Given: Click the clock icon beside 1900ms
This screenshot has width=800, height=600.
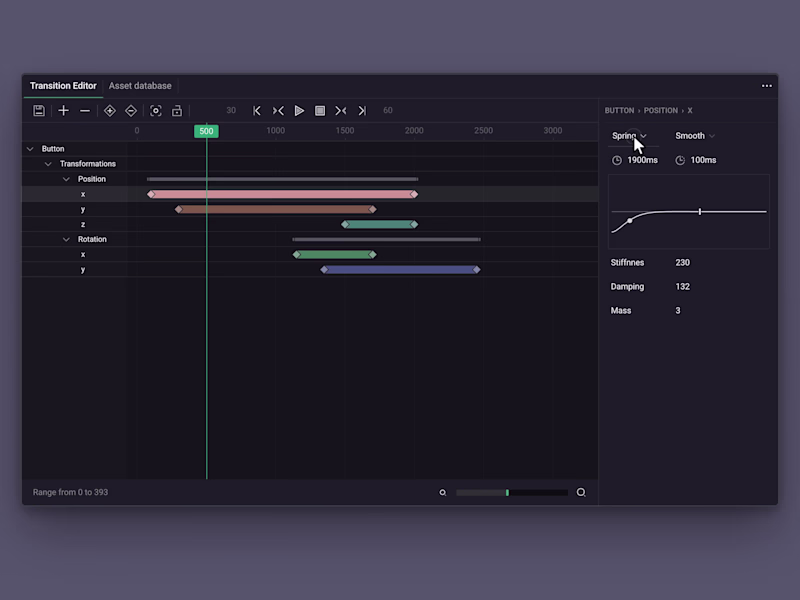Looking at the screenshot, I should (x=617, y=160).
